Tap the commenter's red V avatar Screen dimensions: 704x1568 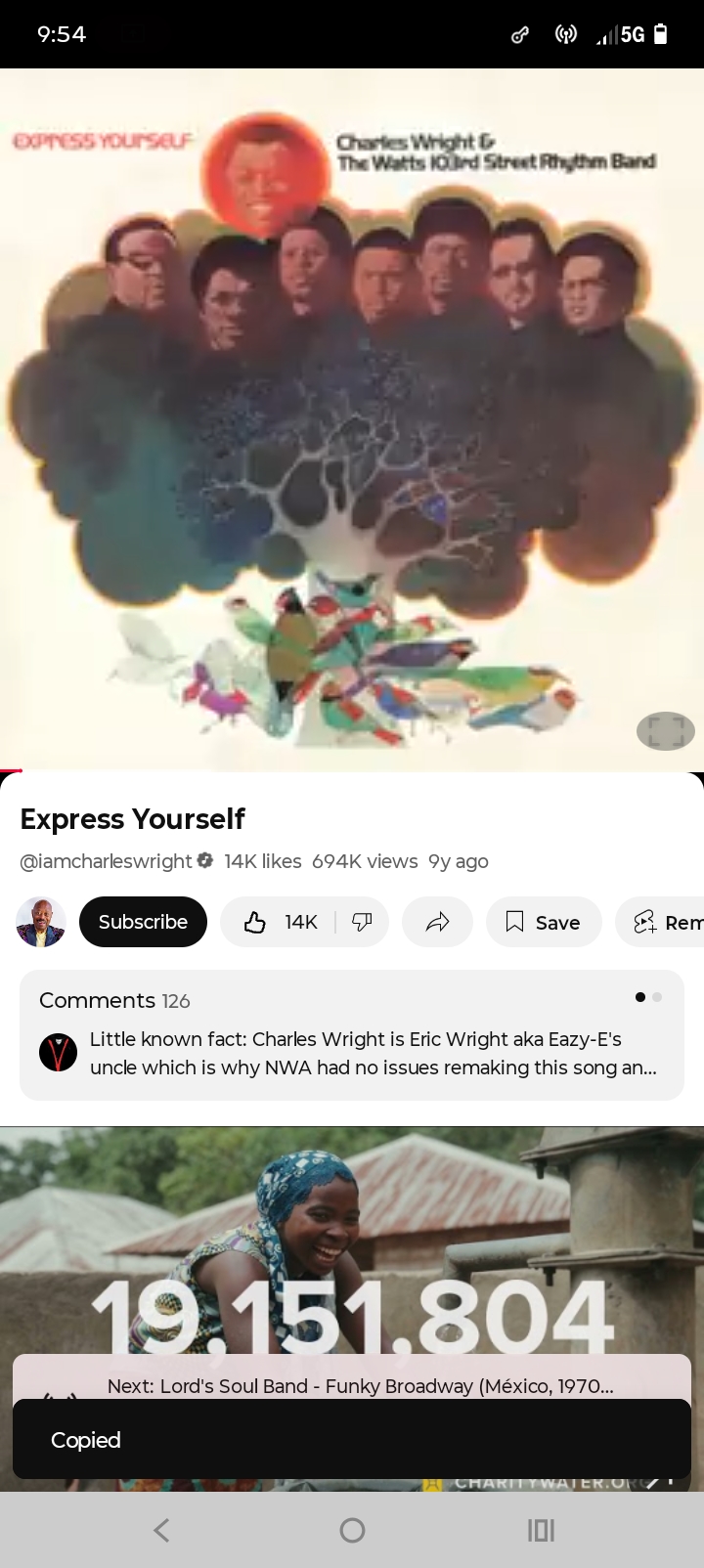tap(58, 1052)
